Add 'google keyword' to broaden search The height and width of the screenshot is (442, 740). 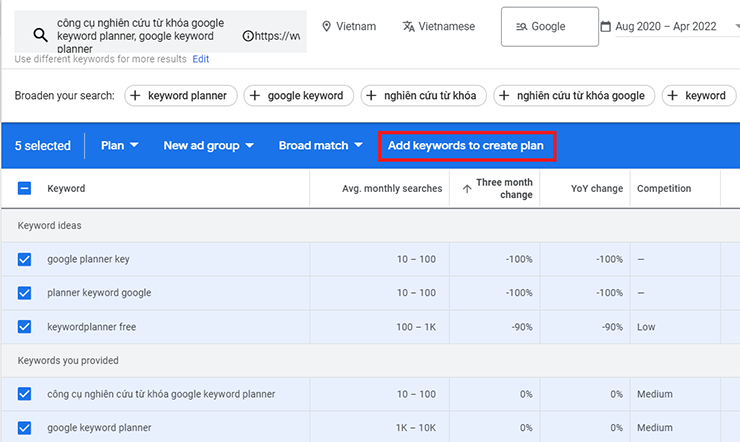[x=299, y=96]
